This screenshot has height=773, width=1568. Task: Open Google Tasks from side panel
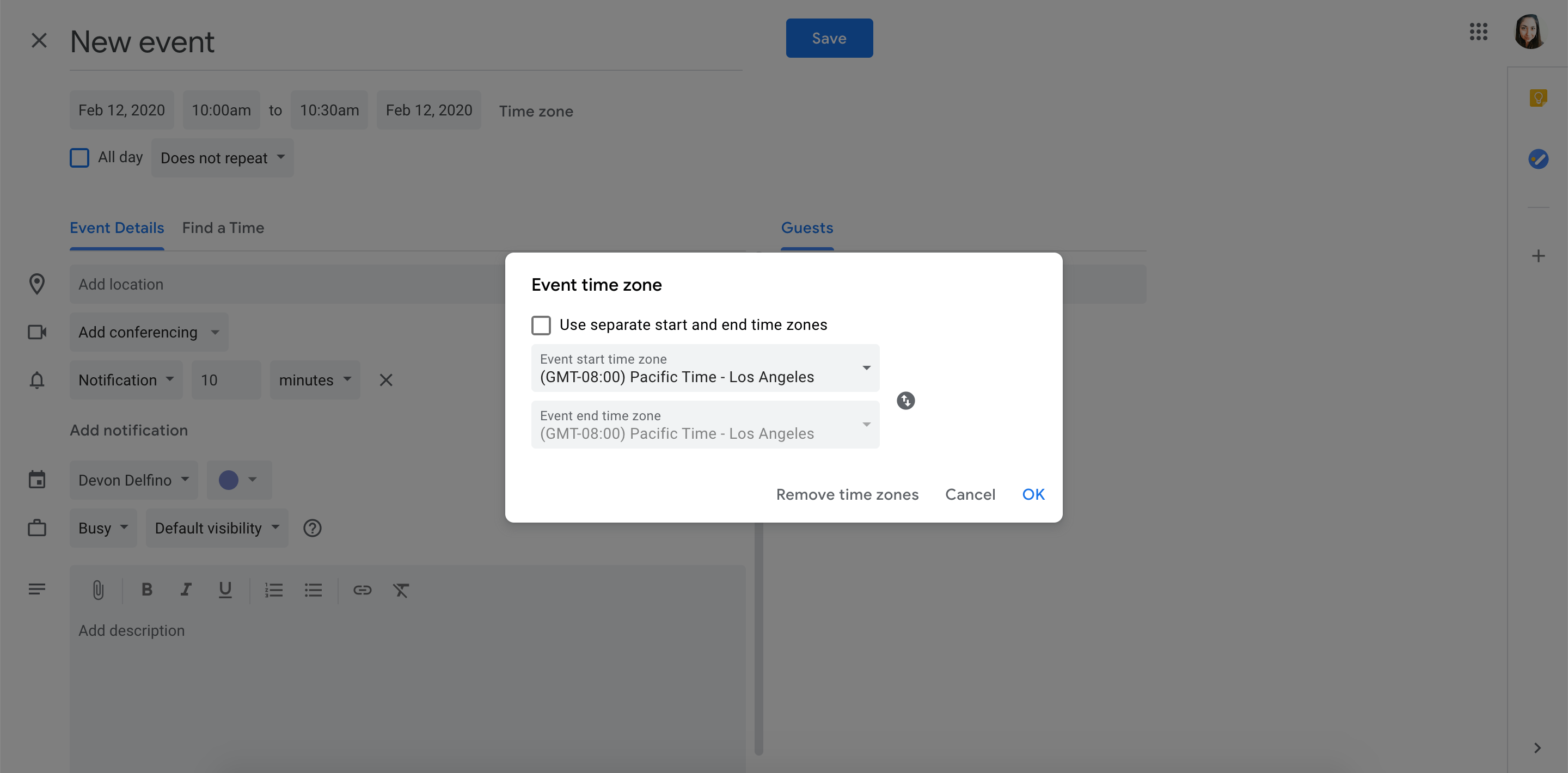coord(1538,159)
